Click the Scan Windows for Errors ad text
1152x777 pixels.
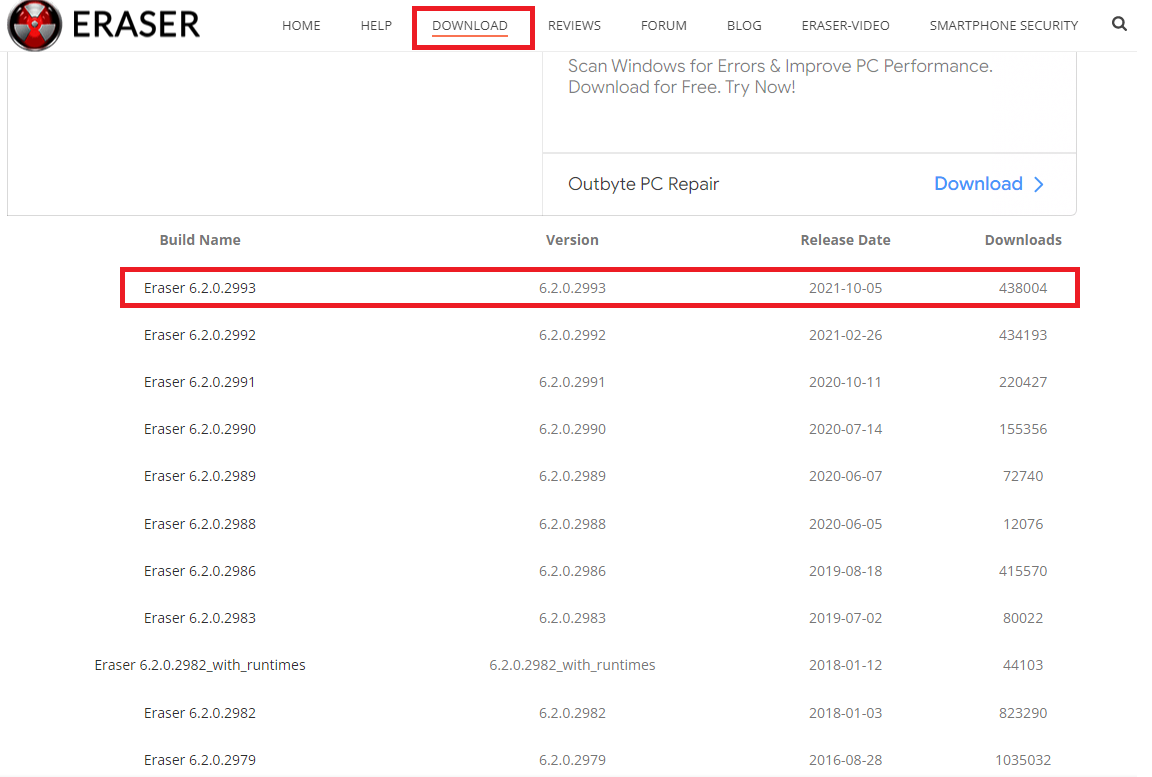tap(780, 76)
